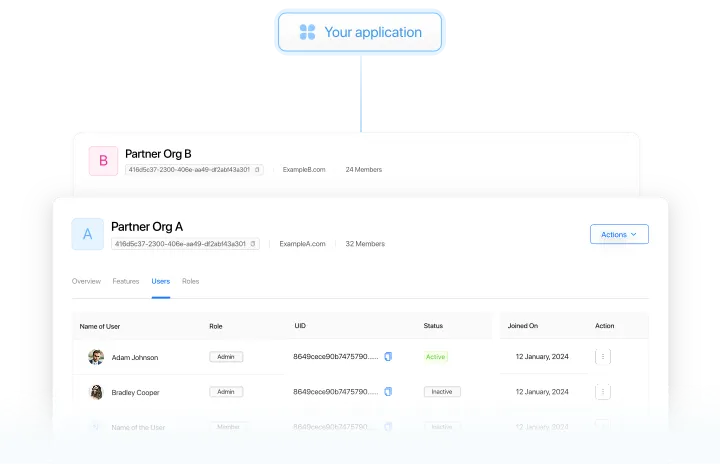
Task: Click the Partner Org B avatar letter
Action: click(x=103, y=161)
